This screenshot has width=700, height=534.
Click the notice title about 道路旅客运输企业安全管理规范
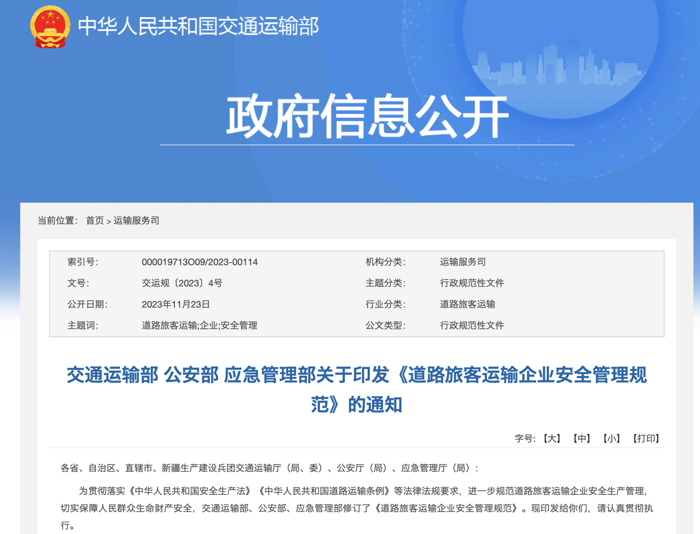point(357,389)
